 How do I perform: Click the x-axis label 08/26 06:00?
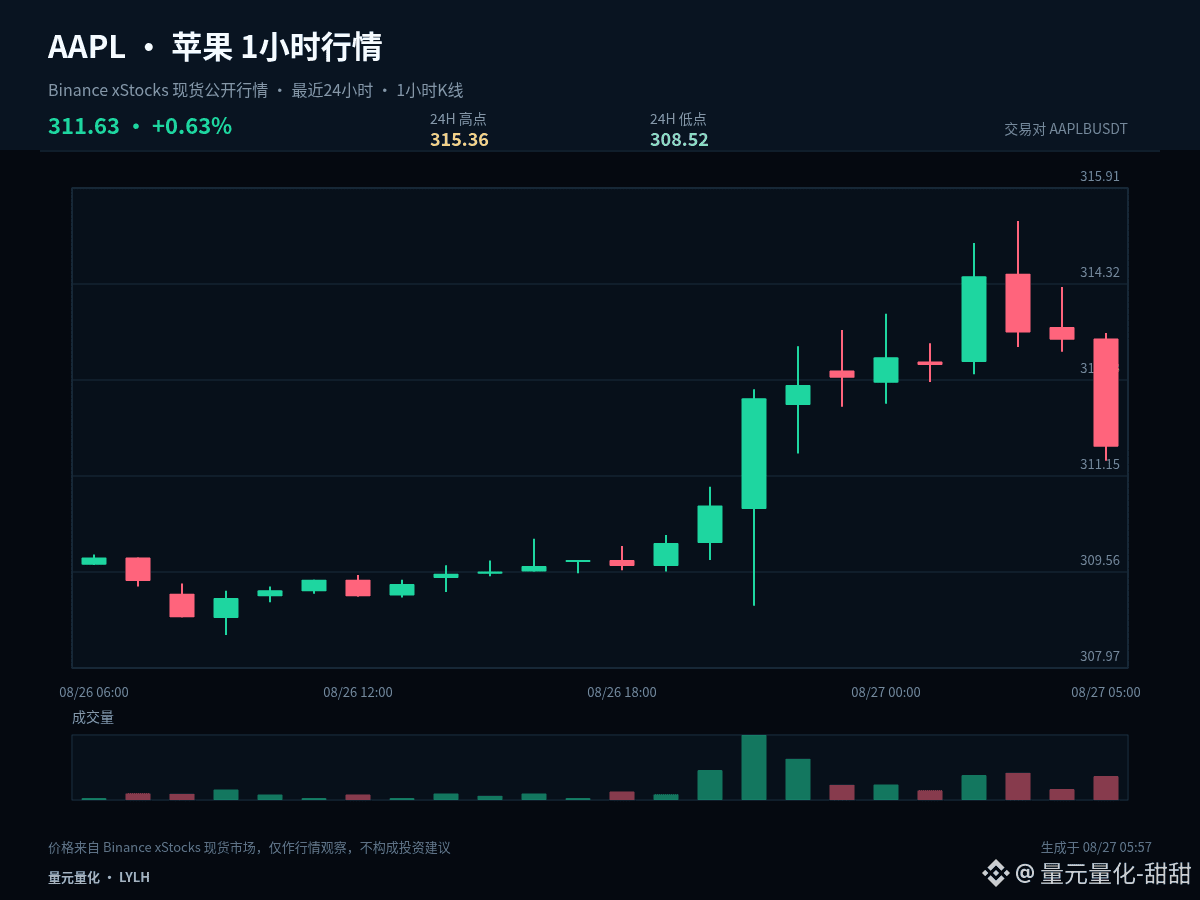pos(94,692)
